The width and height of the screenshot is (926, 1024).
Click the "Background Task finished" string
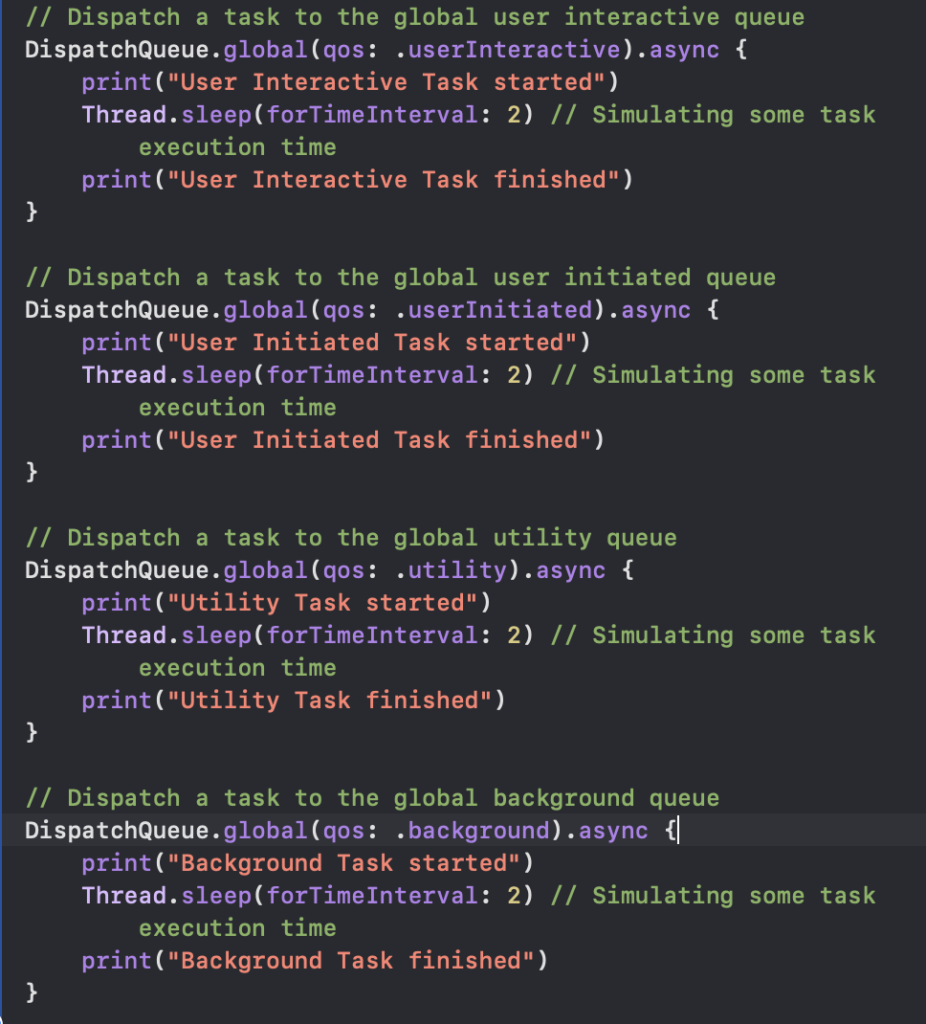tap(351, 961)
